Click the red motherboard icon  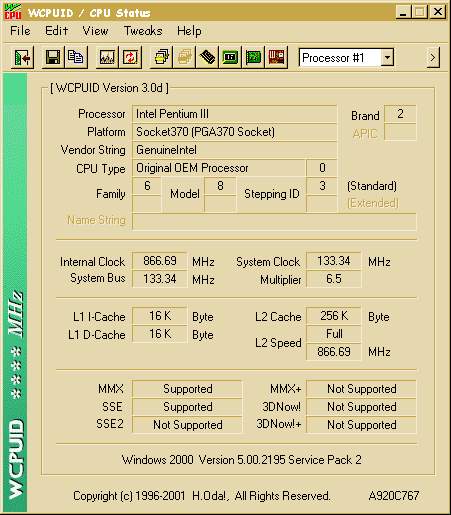[276, 57]
